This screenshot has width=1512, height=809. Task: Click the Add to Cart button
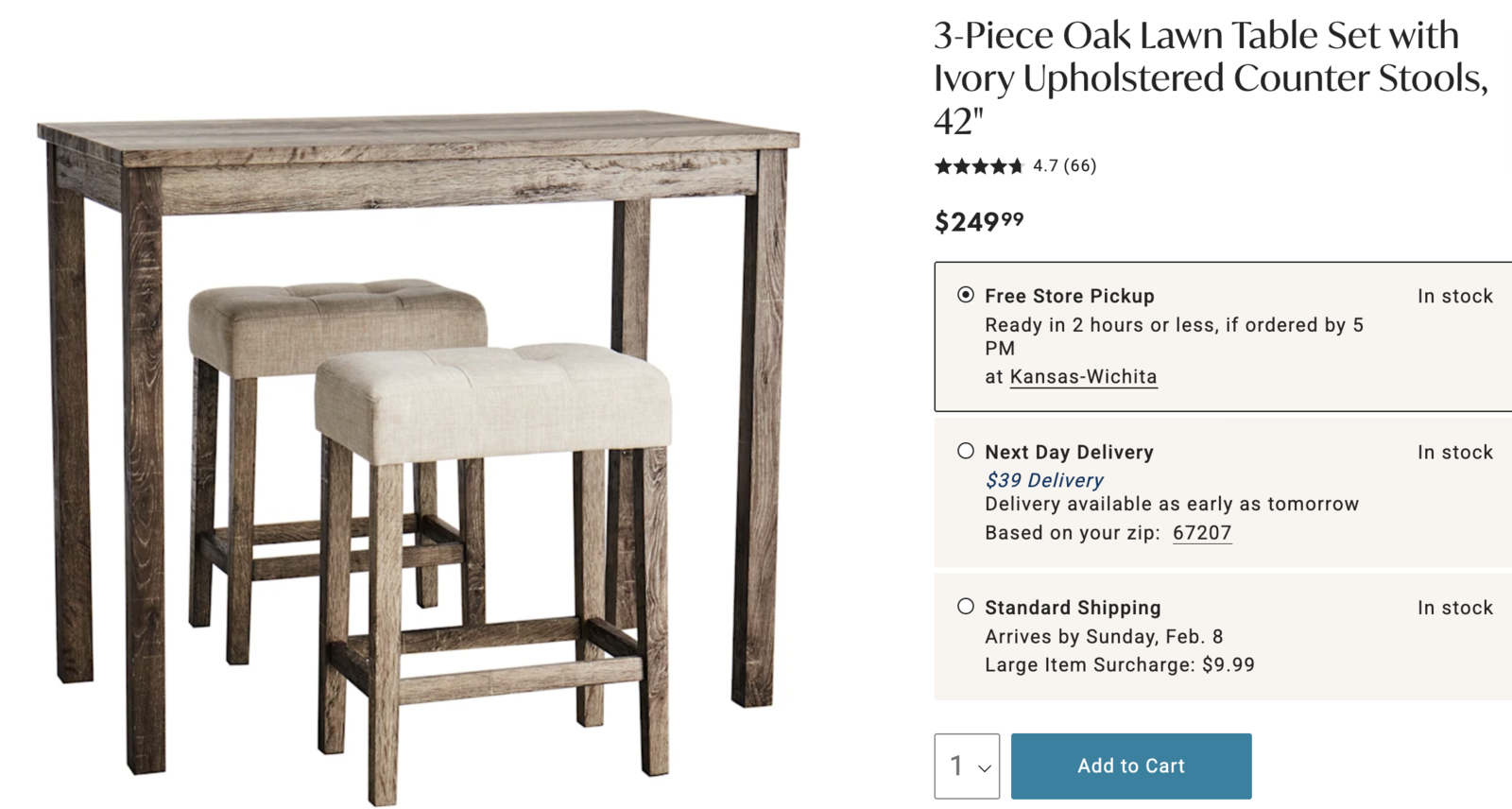point(1130,766)
